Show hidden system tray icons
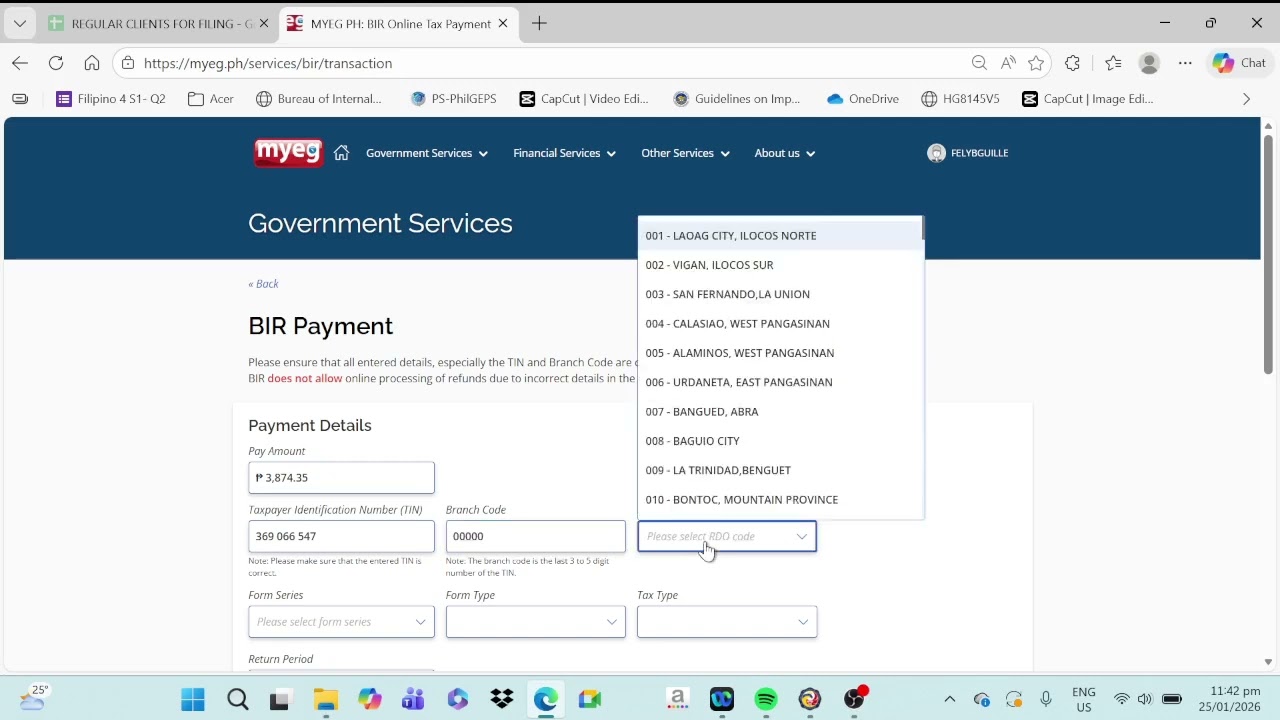 click(x=949, y=699)
